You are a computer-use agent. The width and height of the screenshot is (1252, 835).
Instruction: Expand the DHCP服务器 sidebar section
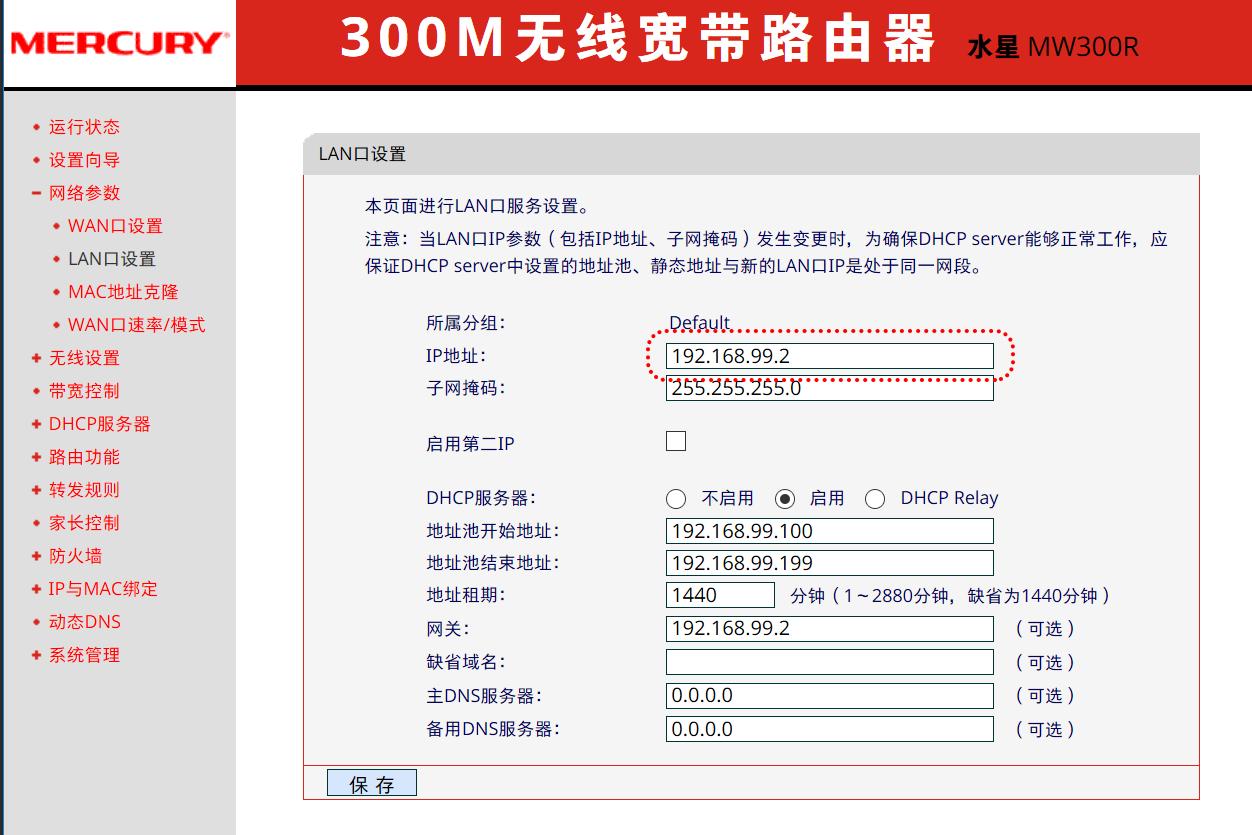click(x=97, y=424)
